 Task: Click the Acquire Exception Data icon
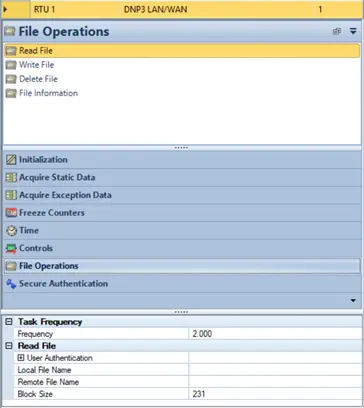[11, 195]
